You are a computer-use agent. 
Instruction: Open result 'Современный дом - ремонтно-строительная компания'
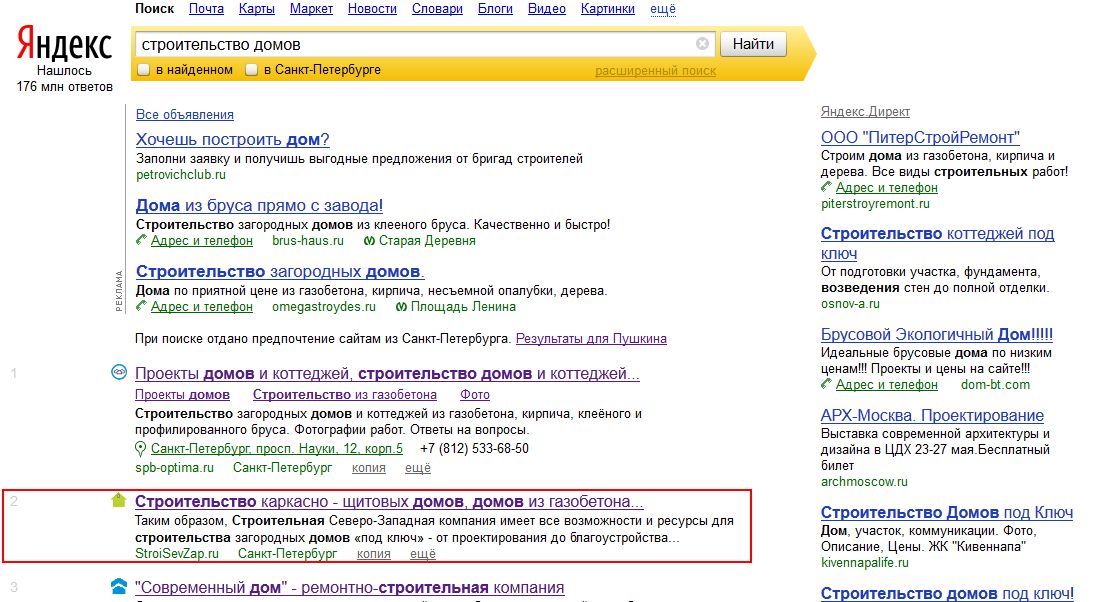pyautogui.click(x=350, y=587)
